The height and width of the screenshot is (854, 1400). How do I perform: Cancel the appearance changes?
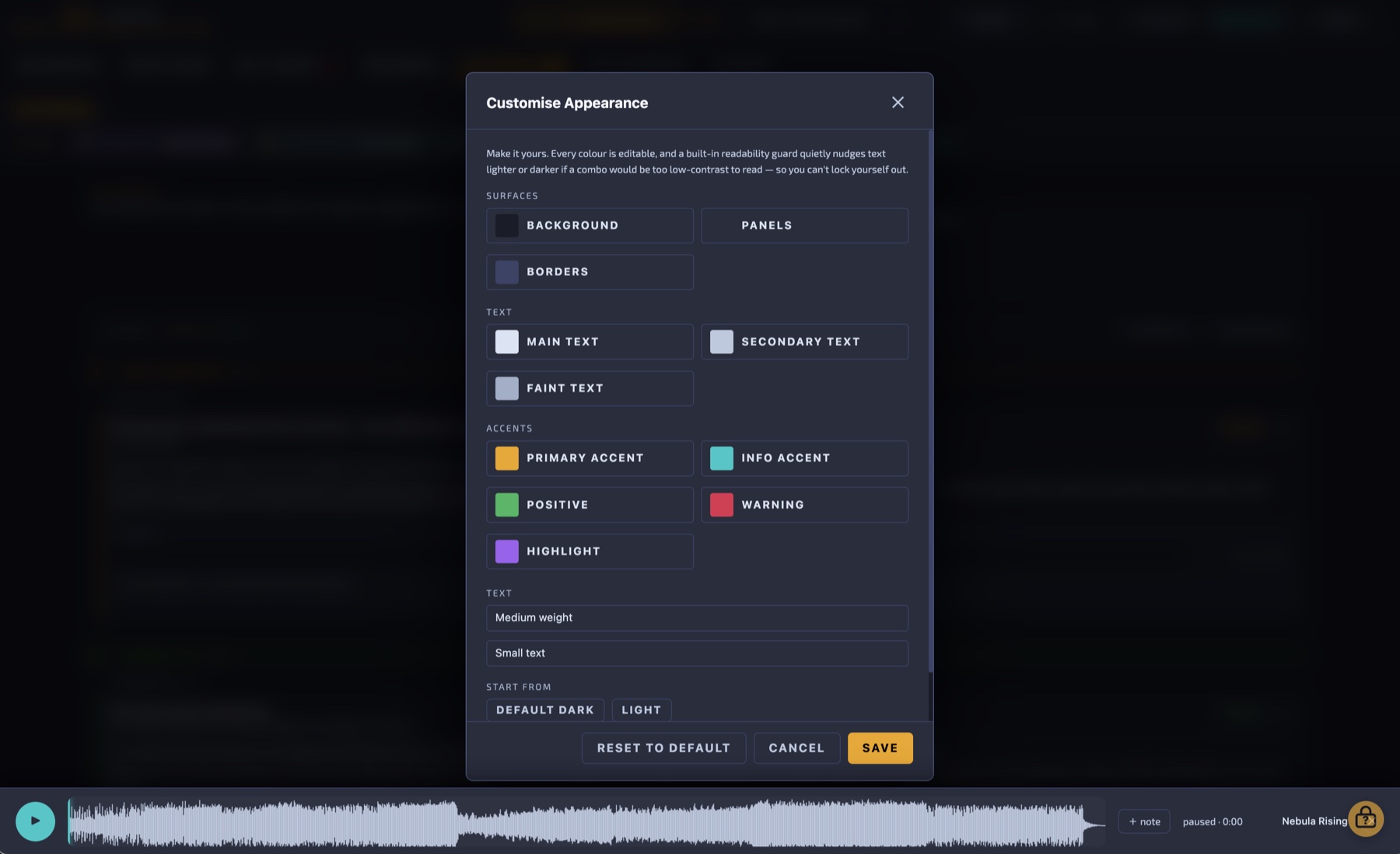(x=796, y=748)
